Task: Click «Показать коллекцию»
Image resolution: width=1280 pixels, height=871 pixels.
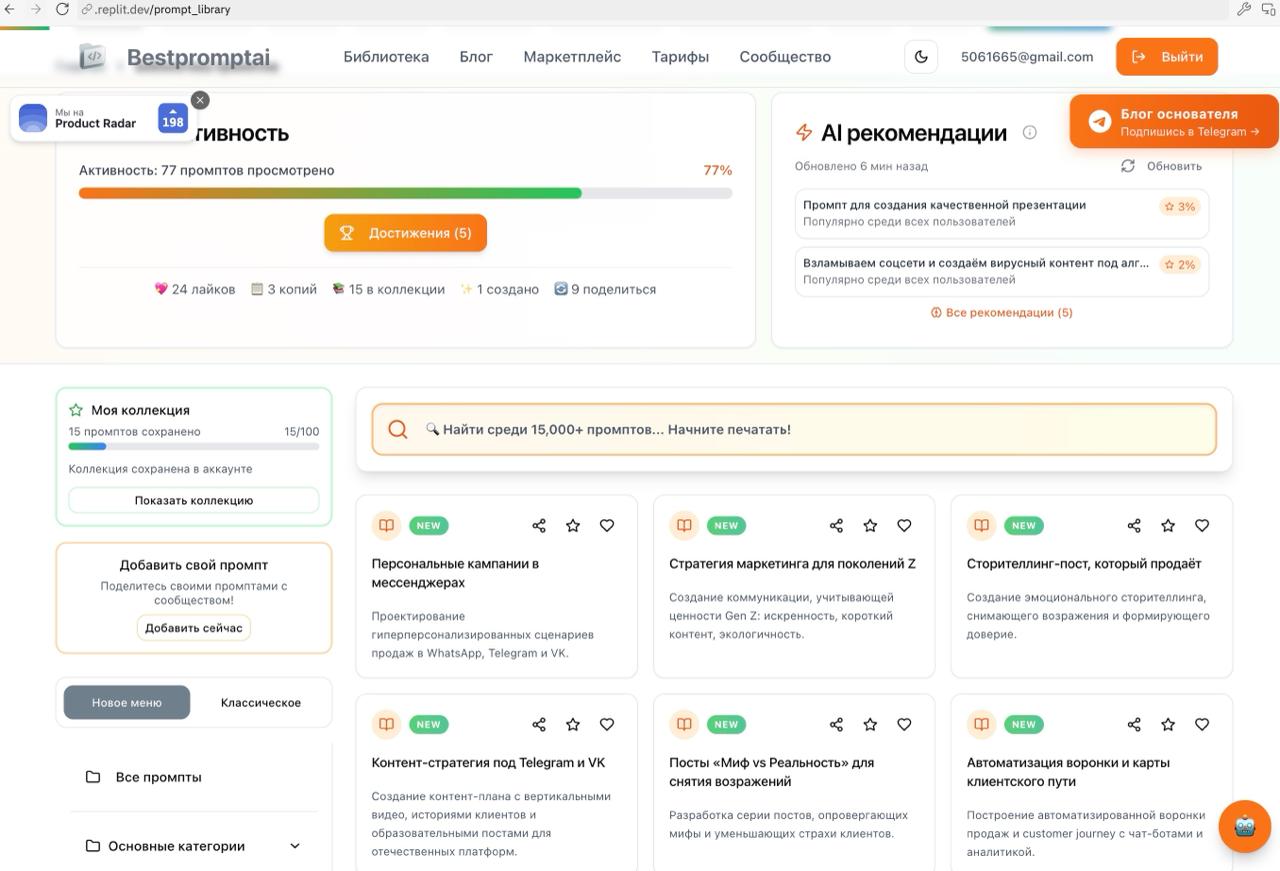Action: (193, 499)
